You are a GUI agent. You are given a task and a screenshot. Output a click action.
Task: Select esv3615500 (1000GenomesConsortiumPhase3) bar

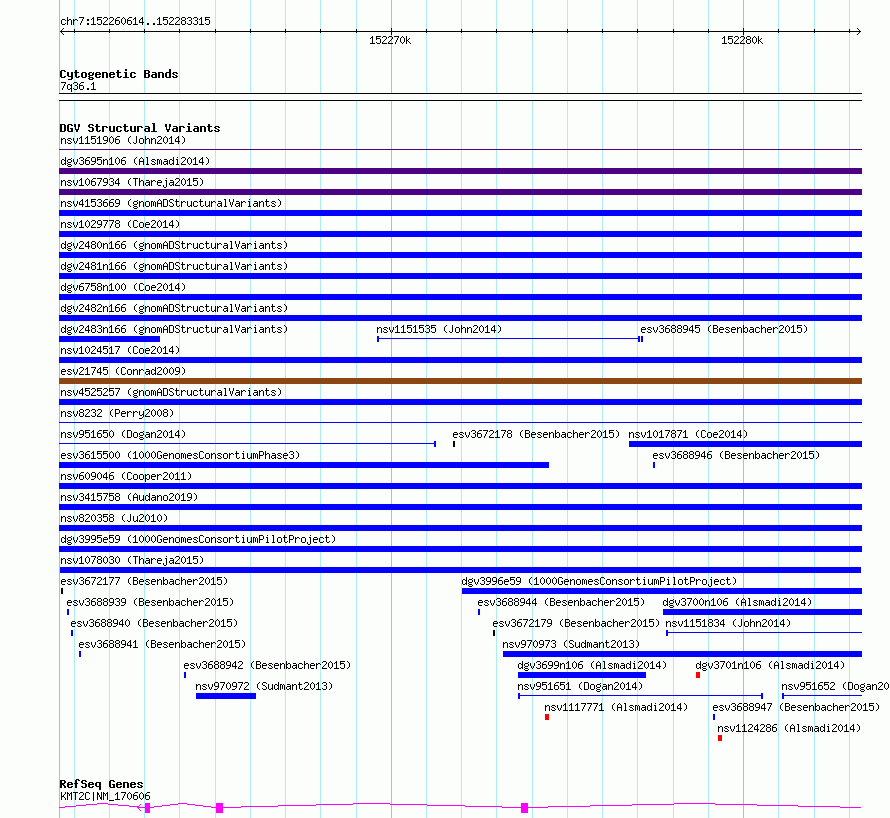(304, 465)
